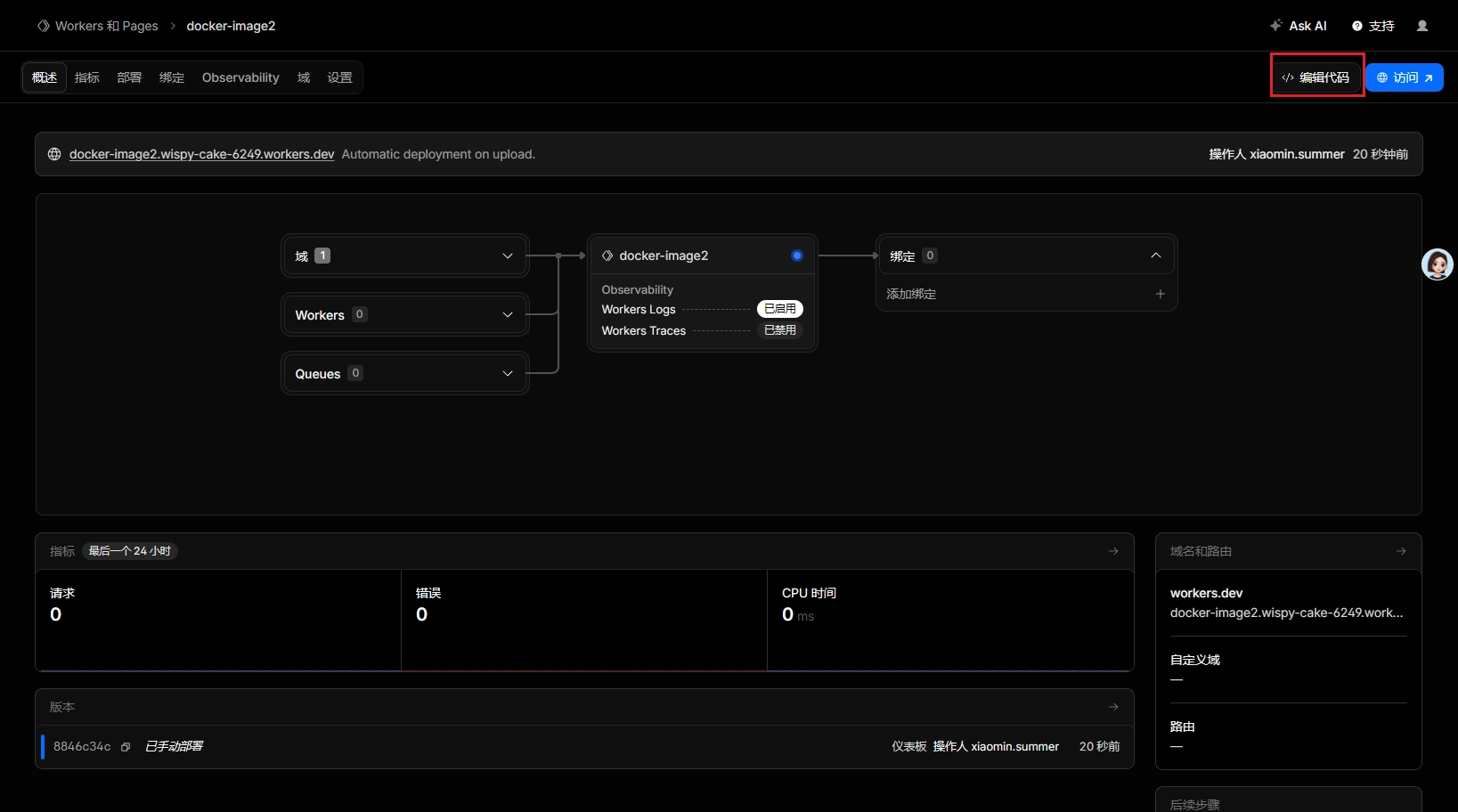Click the Workers Traces 已禁用 badge
Image resolution: width=1458 pixels, height=812 pixels.
point(780,330)
